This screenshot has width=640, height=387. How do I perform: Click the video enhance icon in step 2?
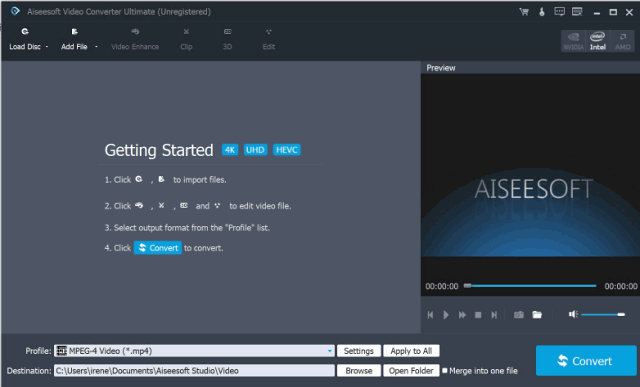(139, 205)
